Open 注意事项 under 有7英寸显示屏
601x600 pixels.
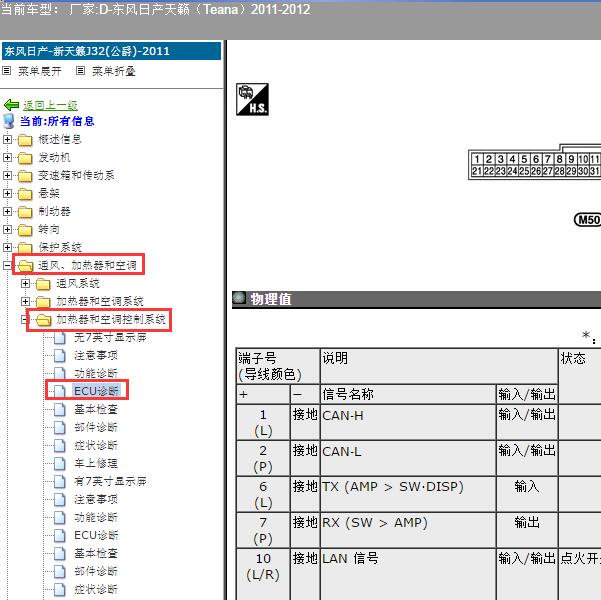[x=96, y=499]
